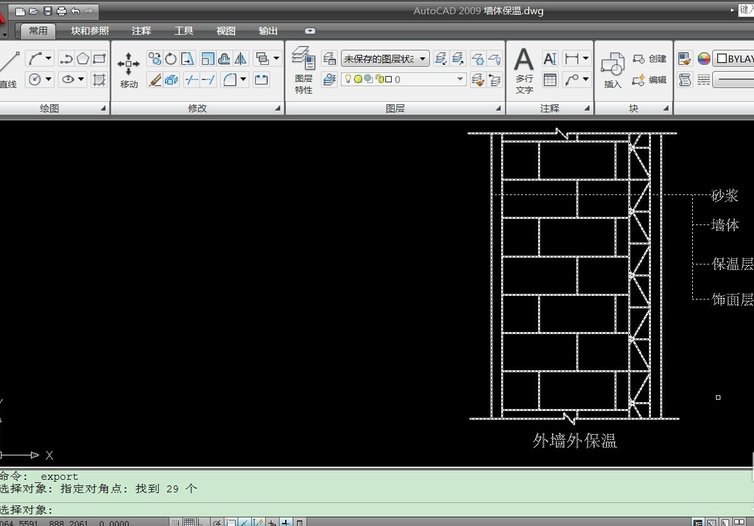Open the Insert (插入) block tool

(x=613, y=70)
